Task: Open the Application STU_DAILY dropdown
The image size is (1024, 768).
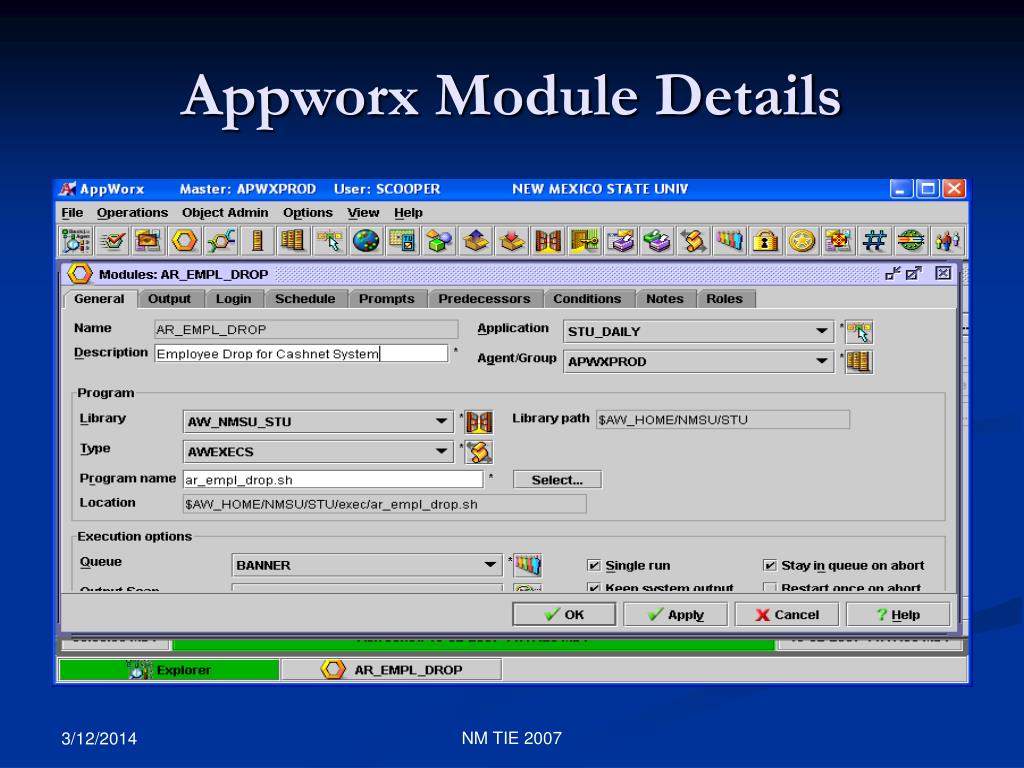Action: [698, 332]
